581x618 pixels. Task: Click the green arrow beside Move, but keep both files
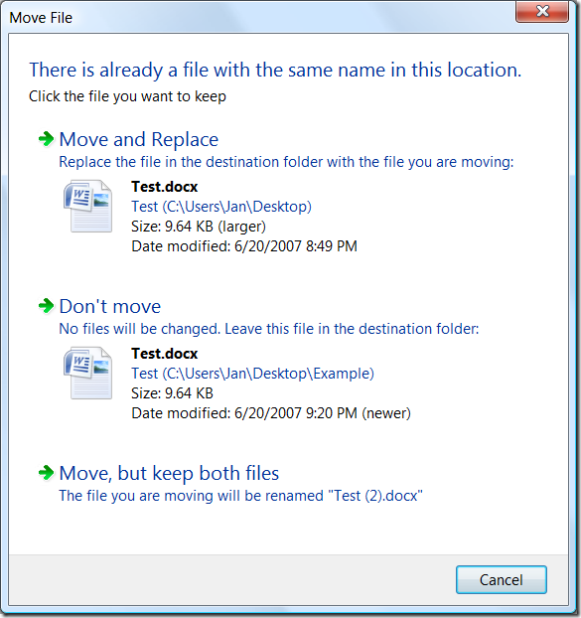pos(46,472)
